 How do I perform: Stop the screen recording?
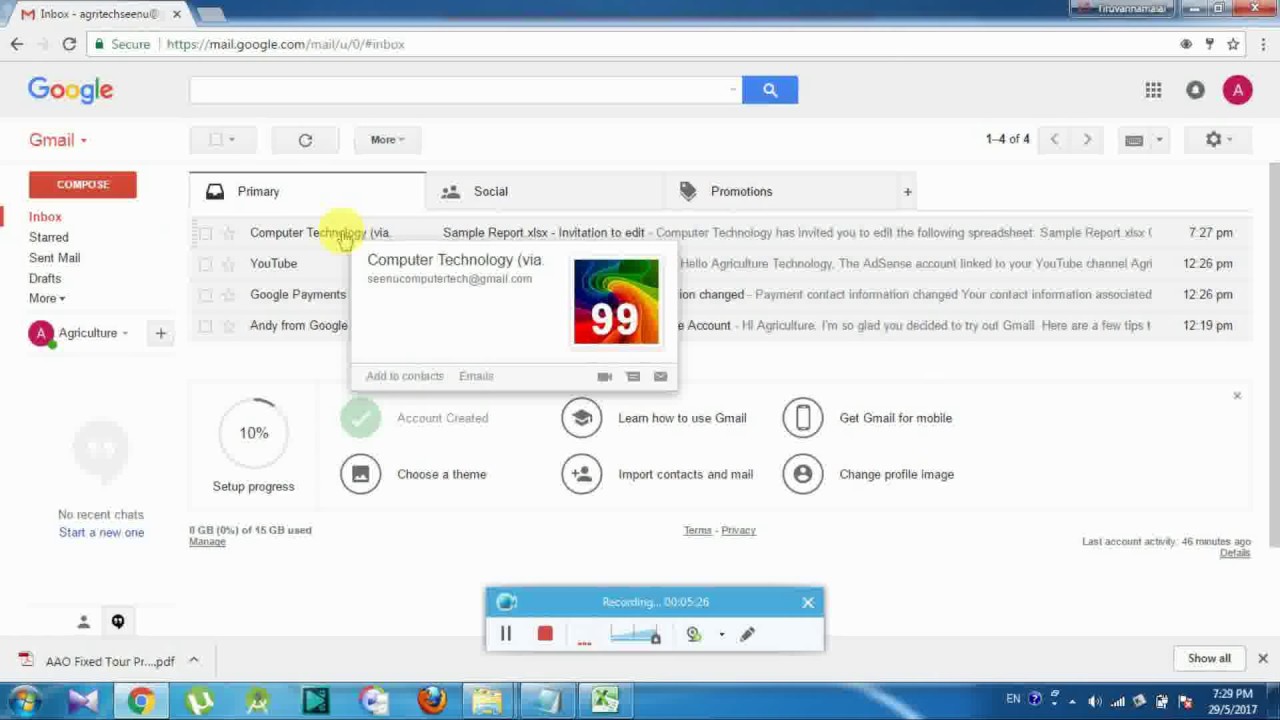(x=545, y=634)
